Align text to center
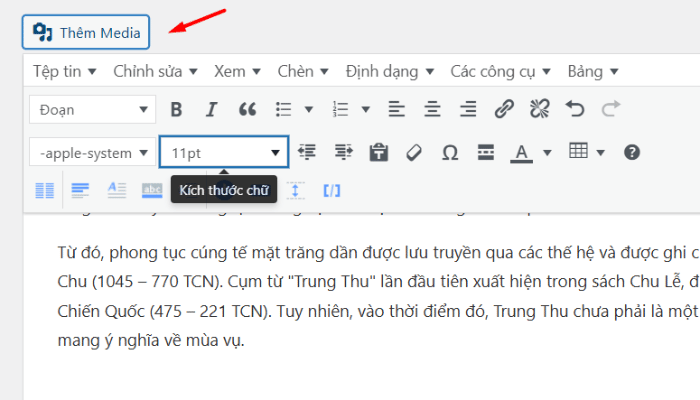 click(432, 109)
